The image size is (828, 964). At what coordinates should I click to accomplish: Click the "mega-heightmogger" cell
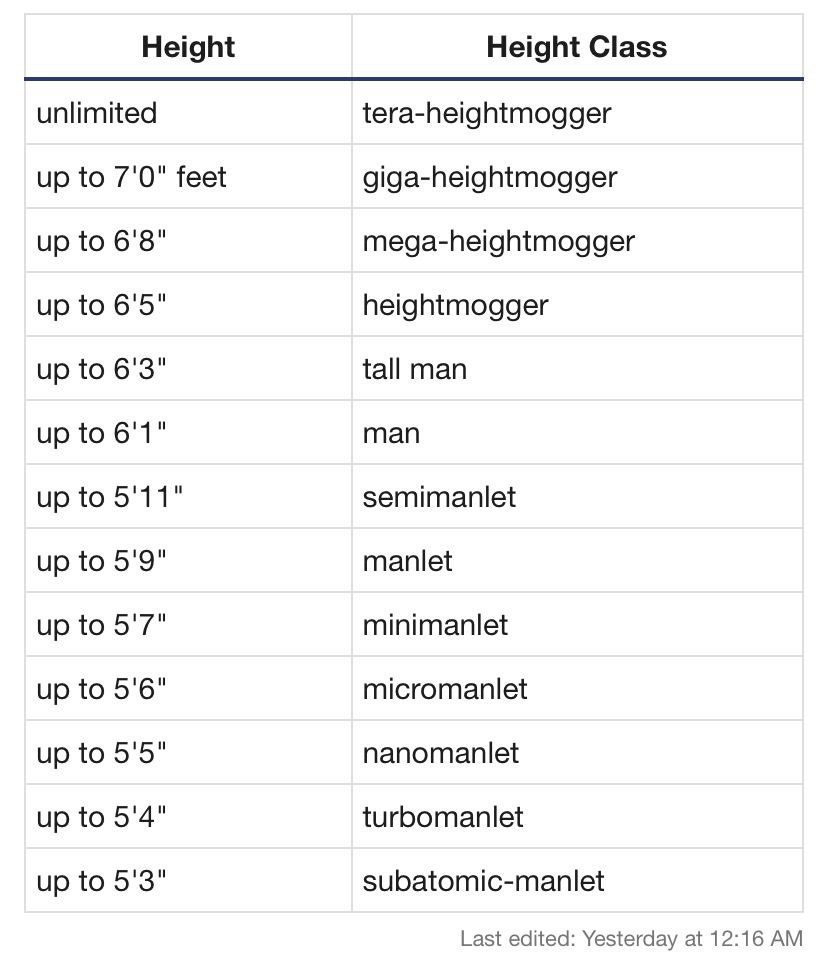499,241
